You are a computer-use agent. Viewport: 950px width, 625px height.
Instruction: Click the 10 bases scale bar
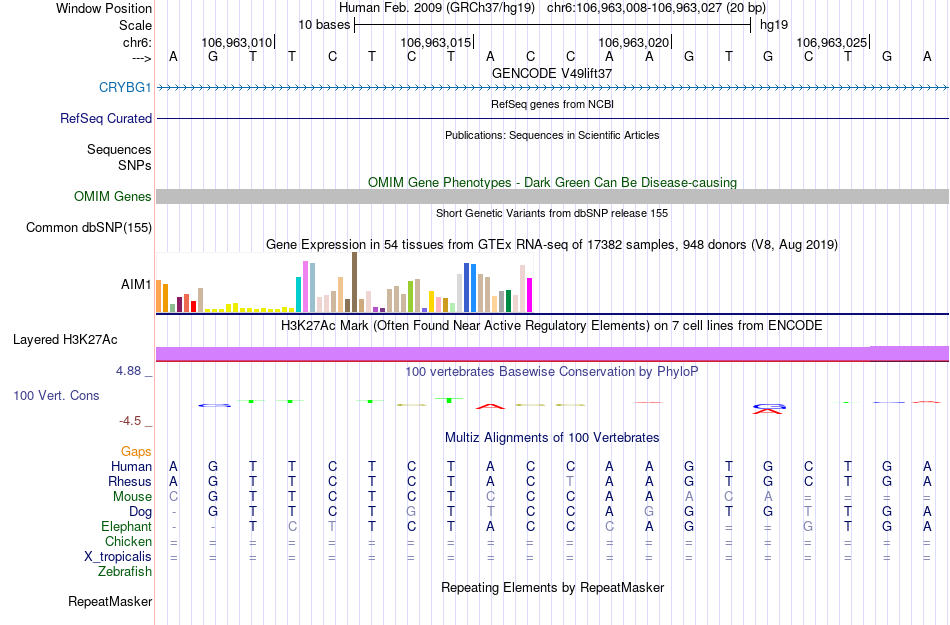tap(553, 25)
